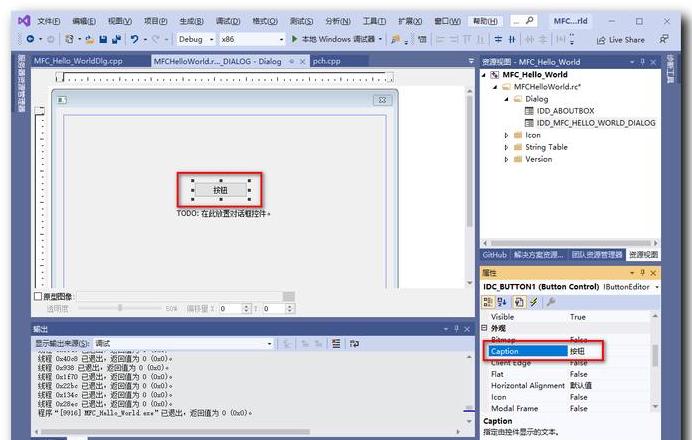Click the 透明度 transparency slider
Image resolution: width=692 pixels, height=440 pixels.
point(120,308)
